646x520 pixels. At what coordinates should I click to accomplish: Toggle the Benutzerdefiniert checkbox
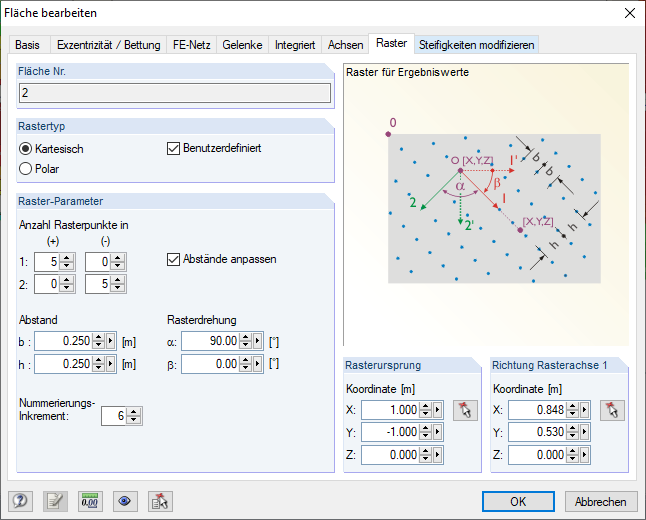pos(173,148)
